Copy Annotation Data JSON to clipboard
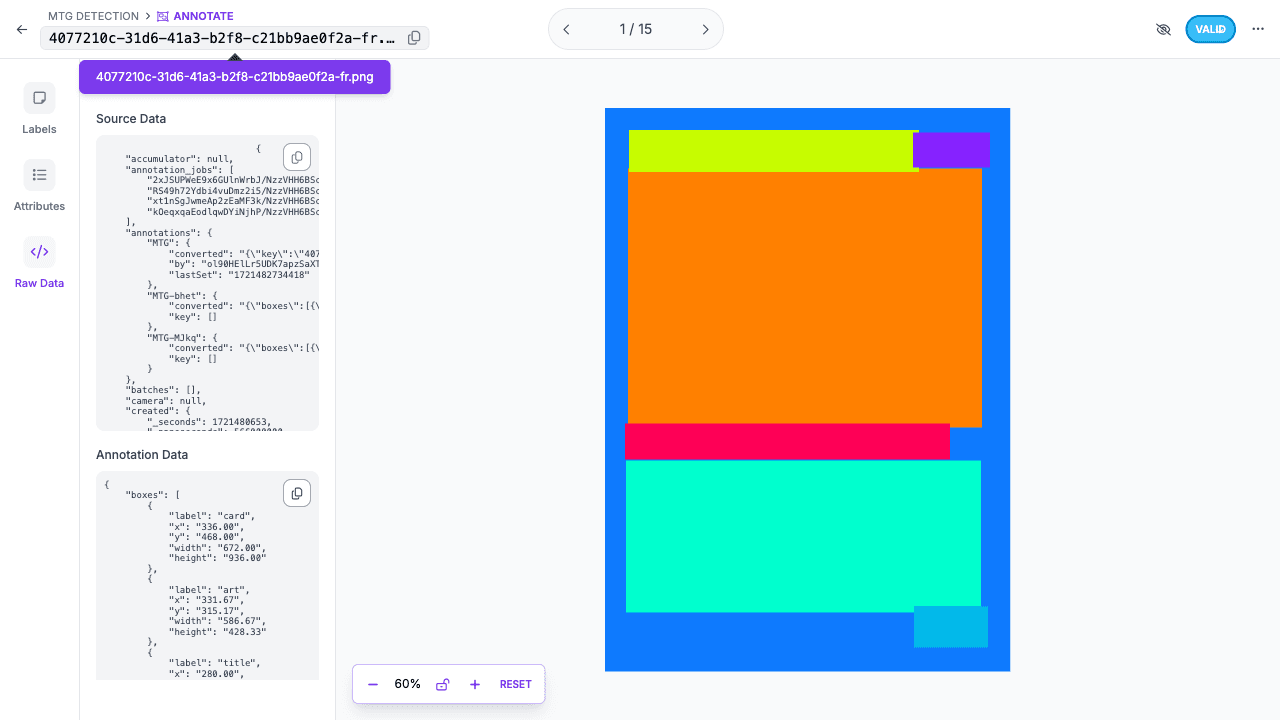 click(297, 493)
